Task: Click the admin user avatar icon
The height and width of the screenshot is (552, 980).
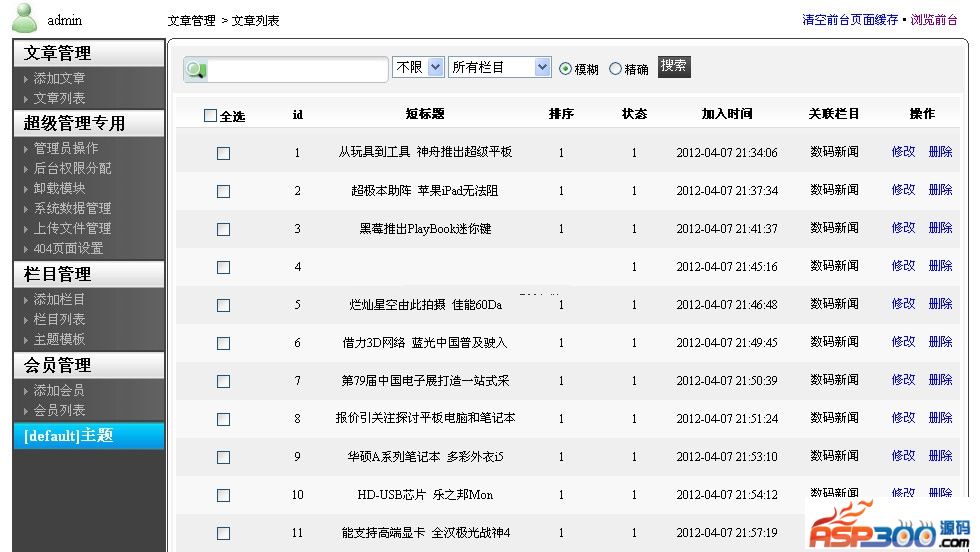Action: pos(25,18)
